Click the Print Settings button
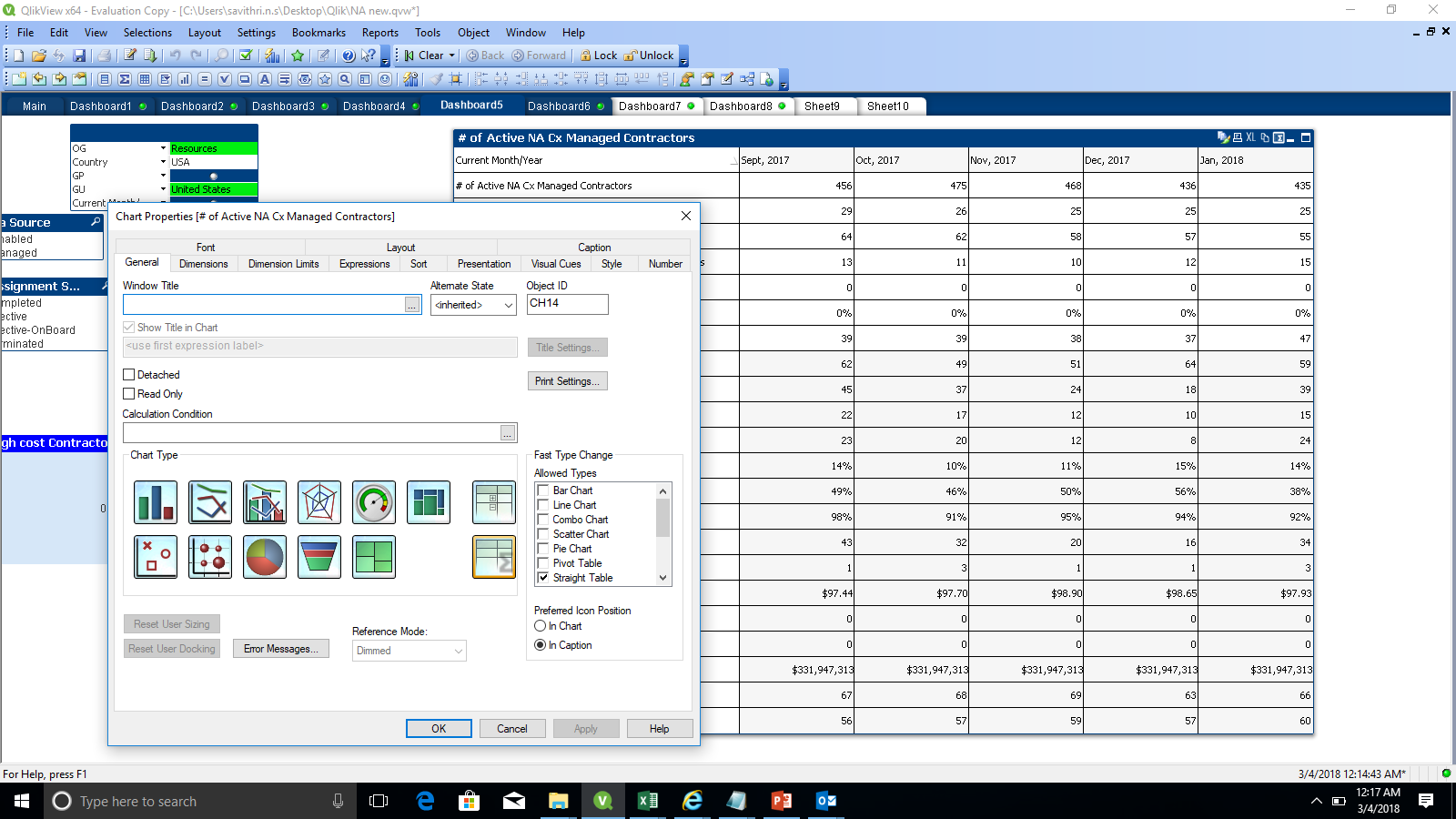The height and width of the screenshot is (819, 1456). [567, 381]
